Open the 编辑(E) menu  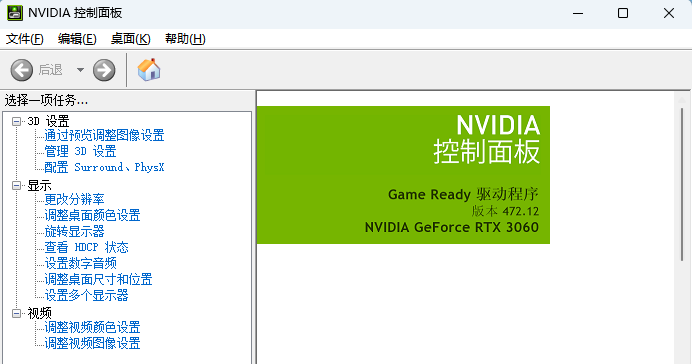click(x=77, y=39)
